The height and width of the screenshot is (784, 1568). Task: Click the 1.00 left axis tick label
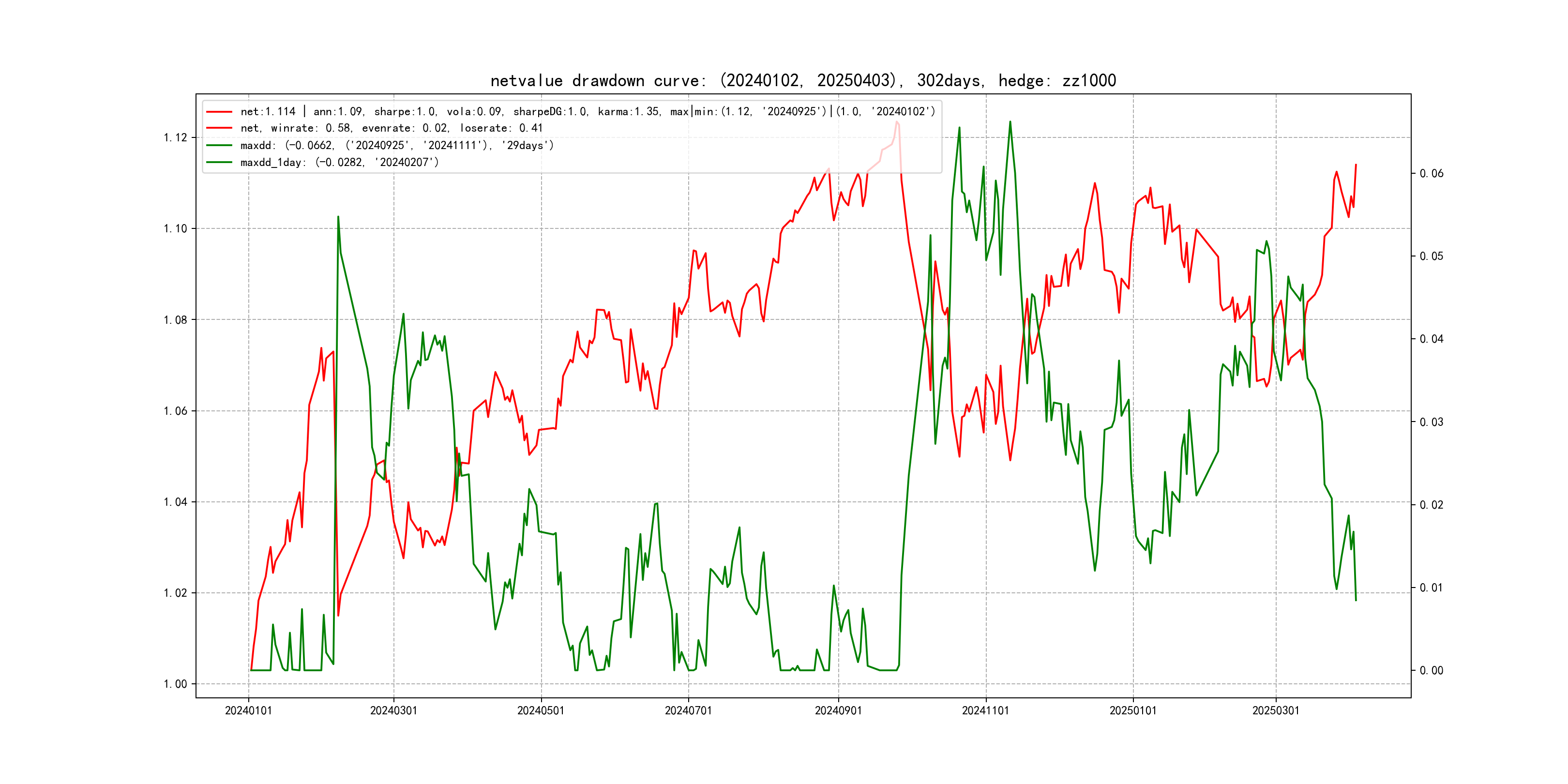point(175,684)
